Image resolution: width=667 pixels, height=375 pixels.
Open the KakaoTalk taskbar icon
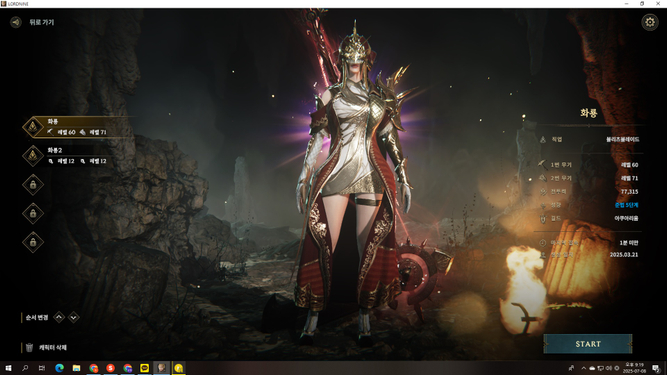tap(144, 368)
